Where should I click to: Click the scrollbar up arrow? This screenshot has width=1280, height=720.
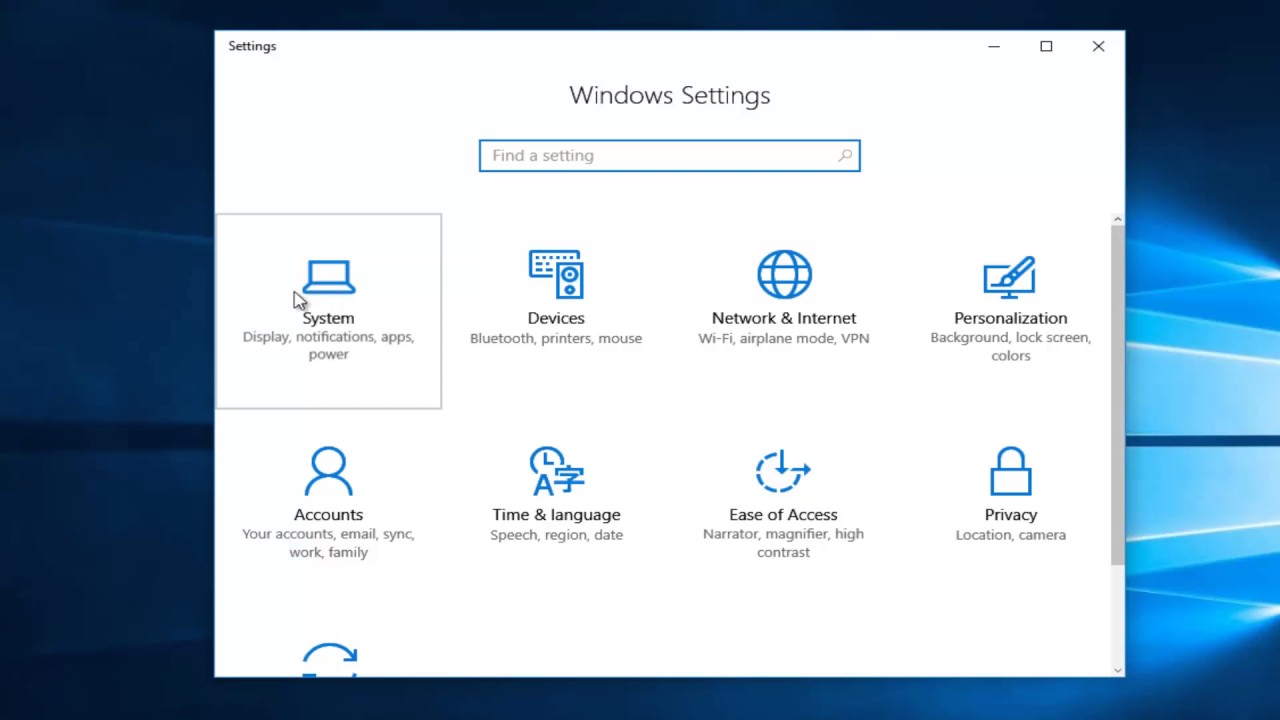coord(1117,219)
